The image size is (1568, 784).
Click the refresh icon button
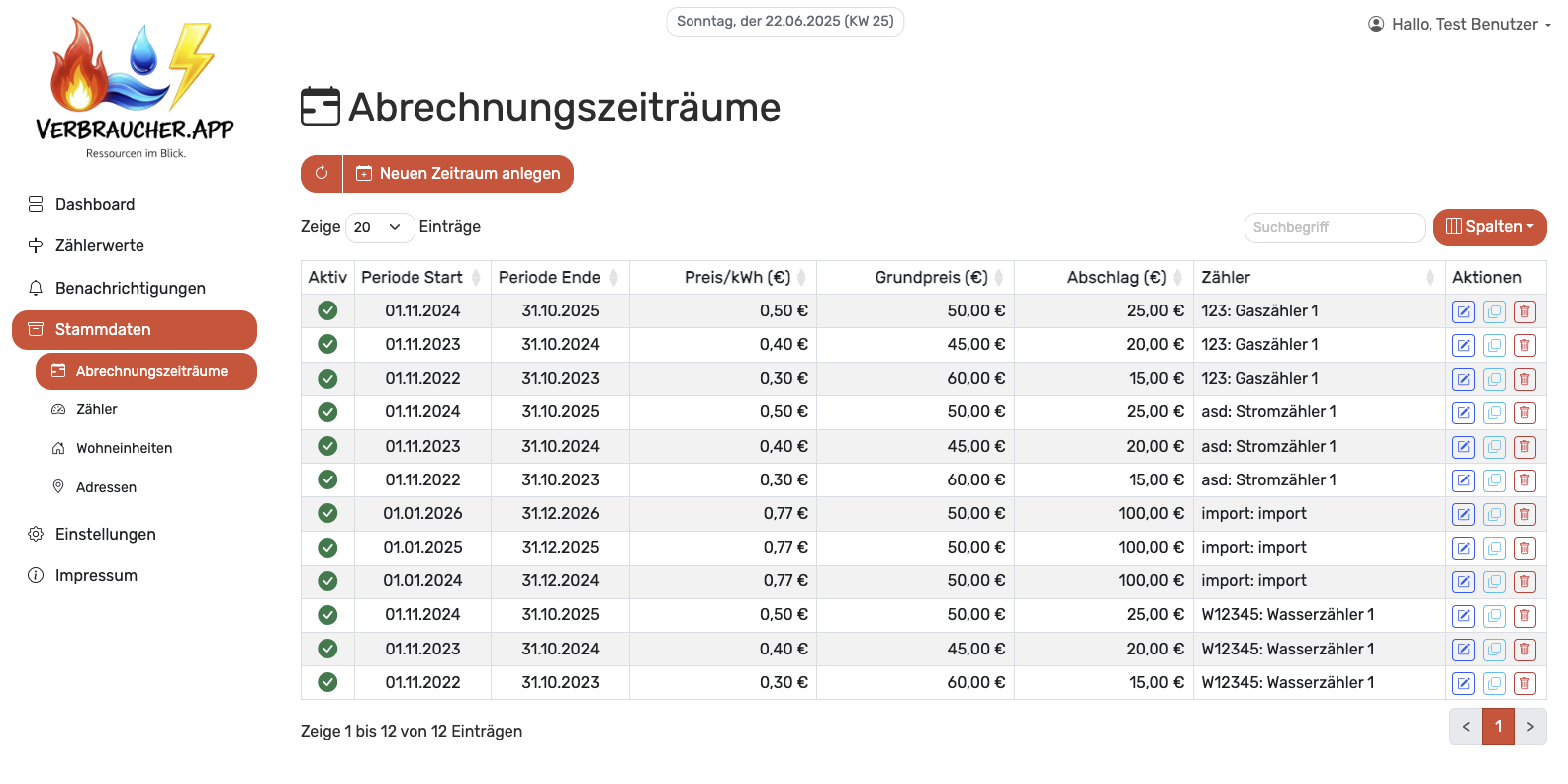coord(322,174)
